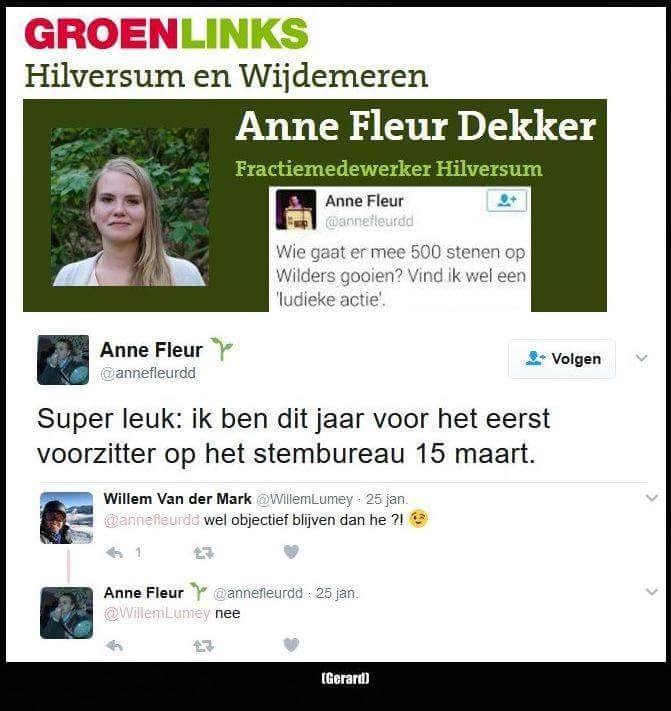Viewport: 671px width, 711px height.
Task: Click follow icon in embedded stenen tweet
Action: tap(507, 200)
